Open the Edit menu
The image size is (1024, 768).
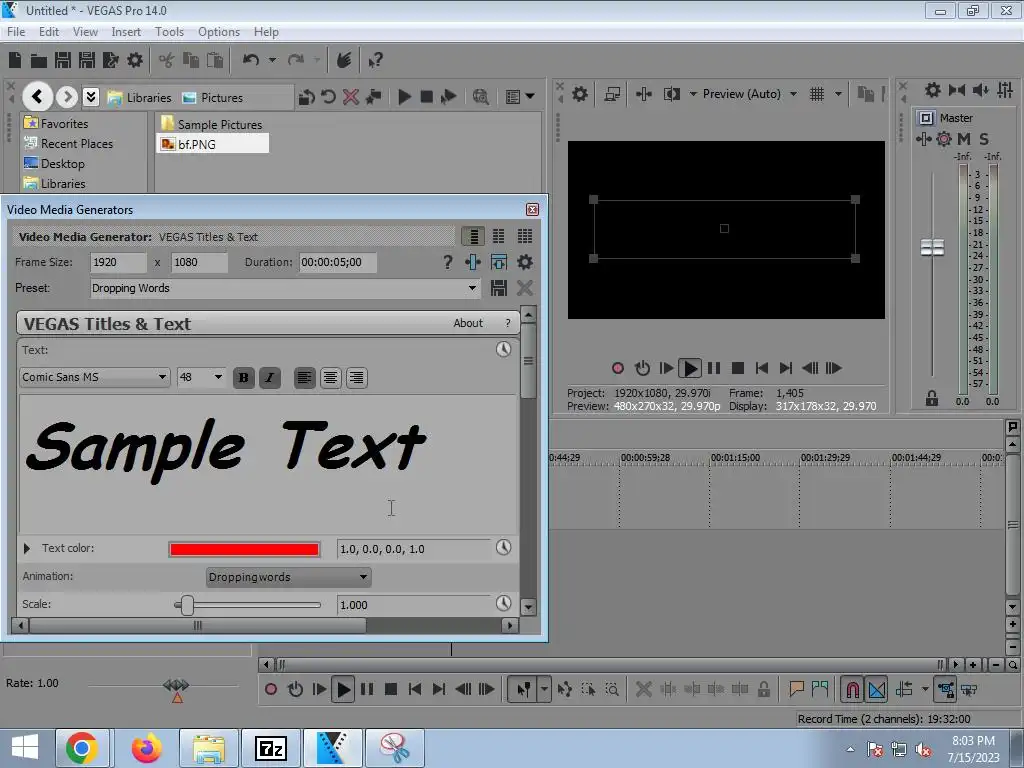[x=49, y=32]
